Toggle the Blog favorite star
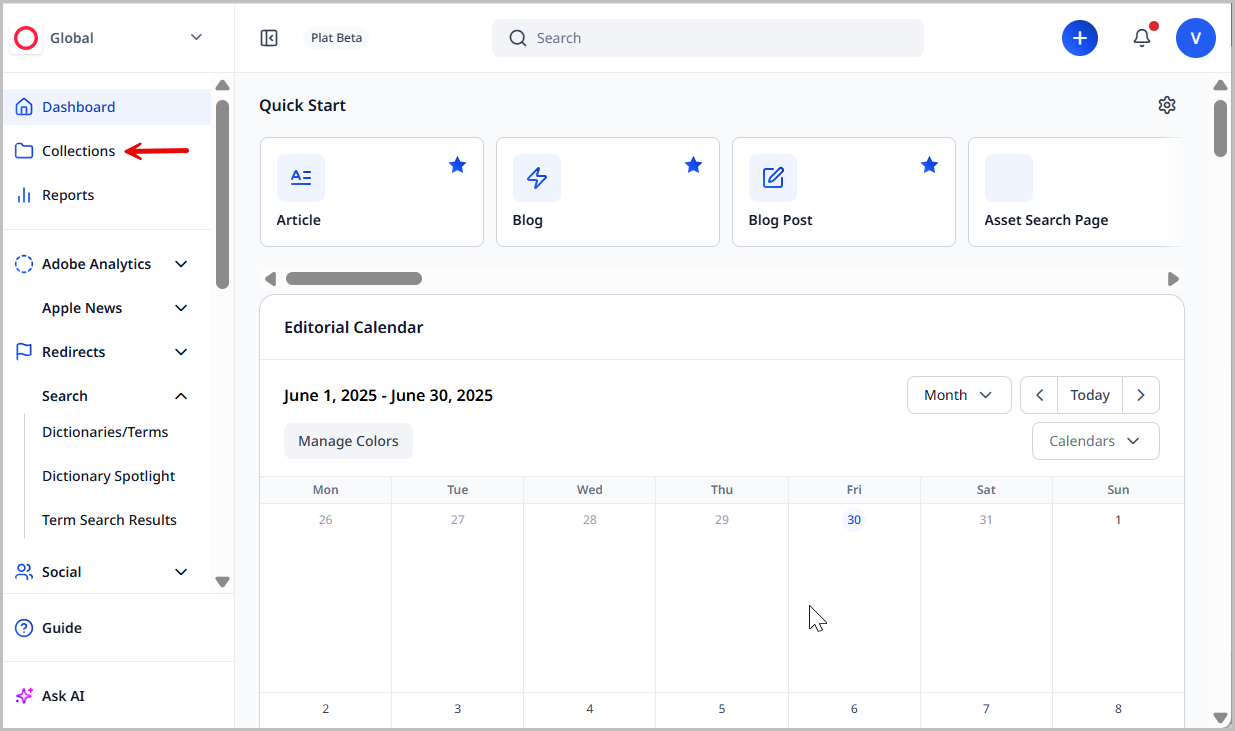Screen dimensions: 1235x731 (693, 165)
